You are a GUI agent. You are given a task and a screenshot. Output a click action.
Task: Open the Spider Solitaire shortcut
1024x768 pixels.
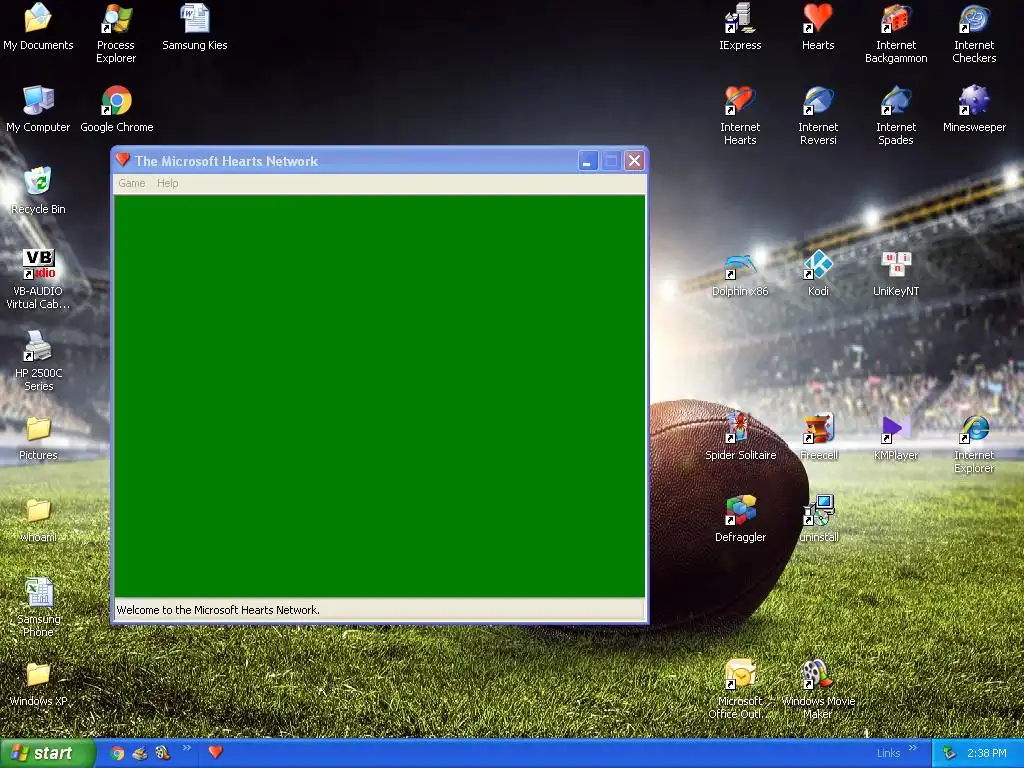coord(740,438)
